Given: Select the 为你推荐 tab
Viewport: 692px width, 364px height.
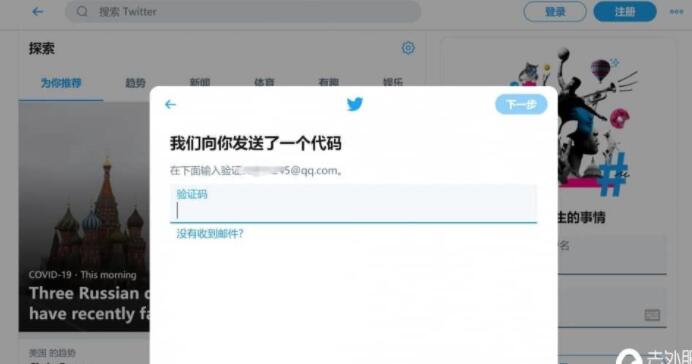Looking at the screenshot, I should 61,83.
